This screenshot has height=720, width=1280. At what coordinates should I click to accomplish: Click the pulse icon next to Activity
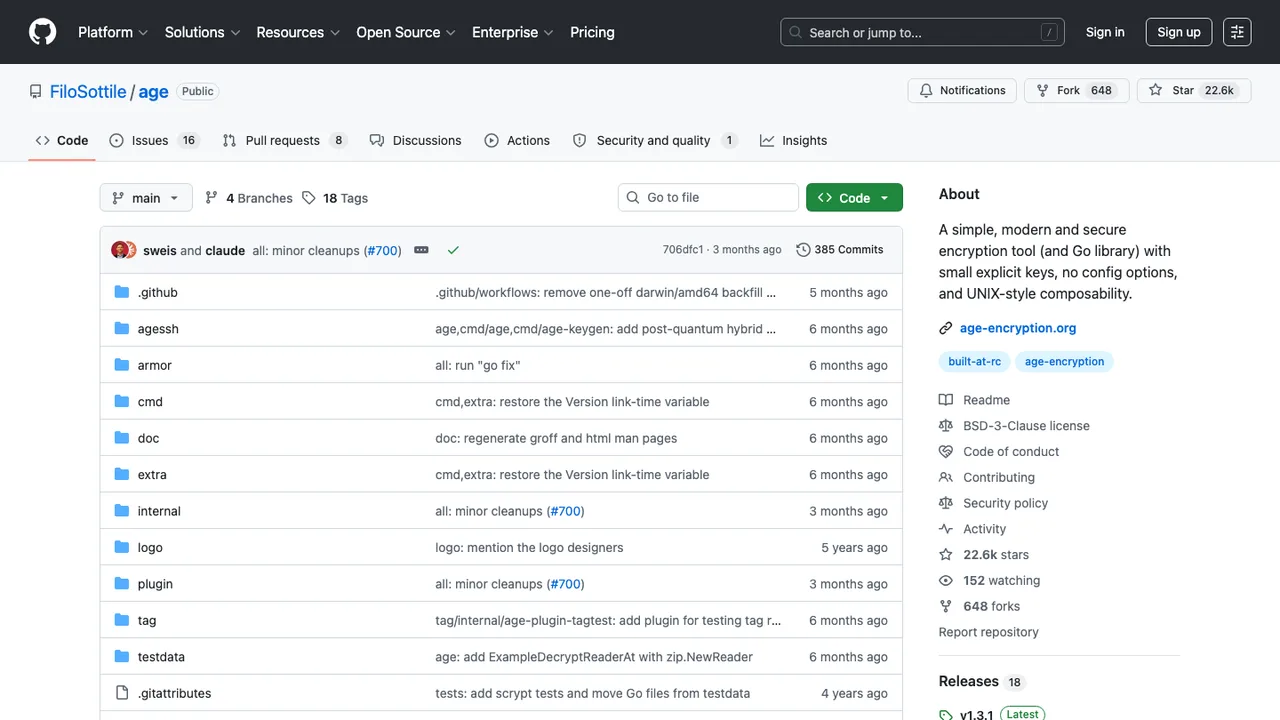coord(946,529)
